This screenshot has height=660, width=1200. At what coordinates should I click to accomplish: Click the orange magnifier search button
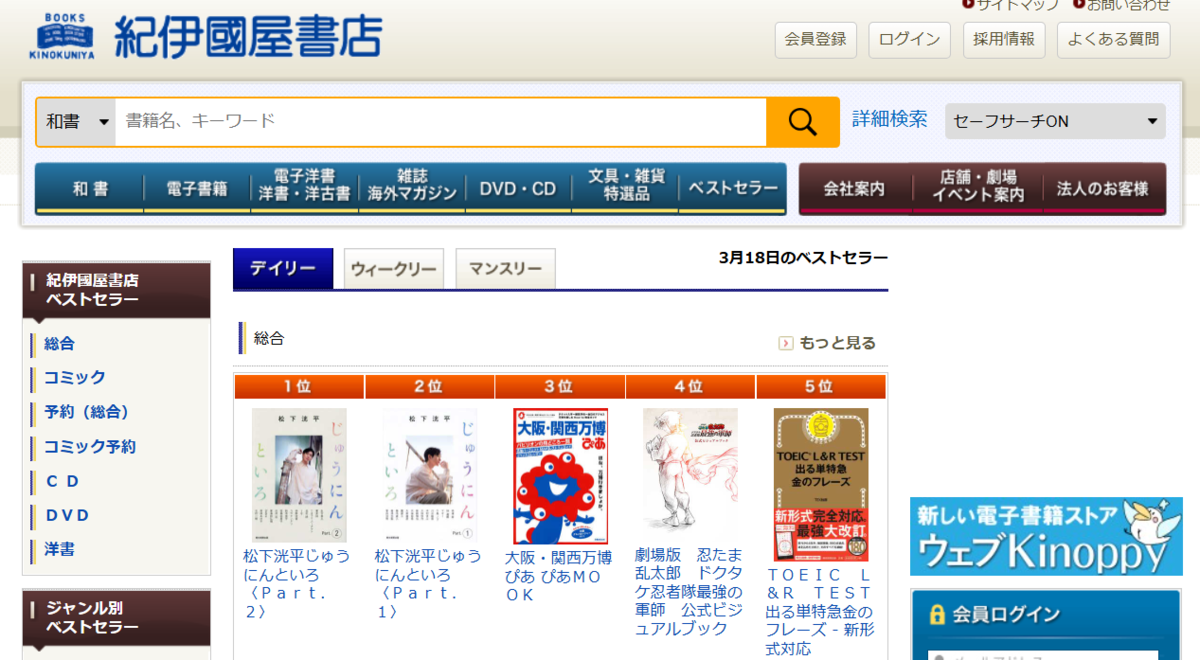tap(803, 122)
